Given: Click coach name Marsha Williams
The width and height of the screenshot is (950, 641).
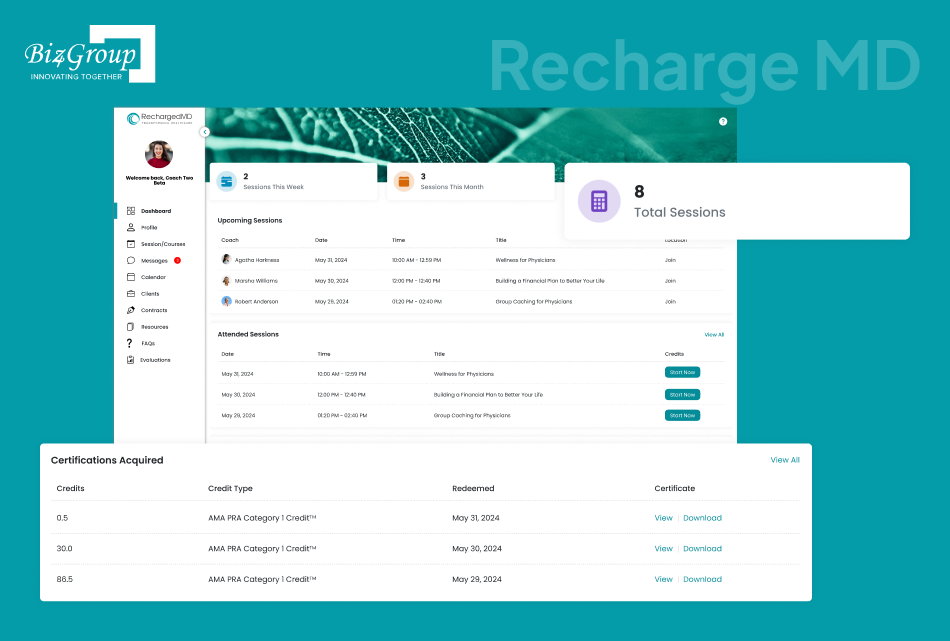Looking at the screenshot, I should 256,281.
